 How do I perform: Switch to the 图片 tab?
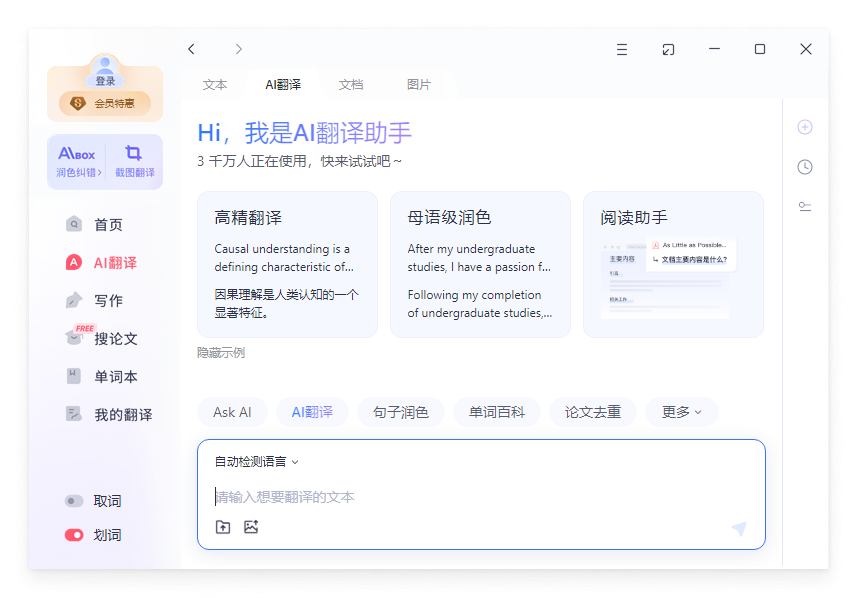[420, 84]
